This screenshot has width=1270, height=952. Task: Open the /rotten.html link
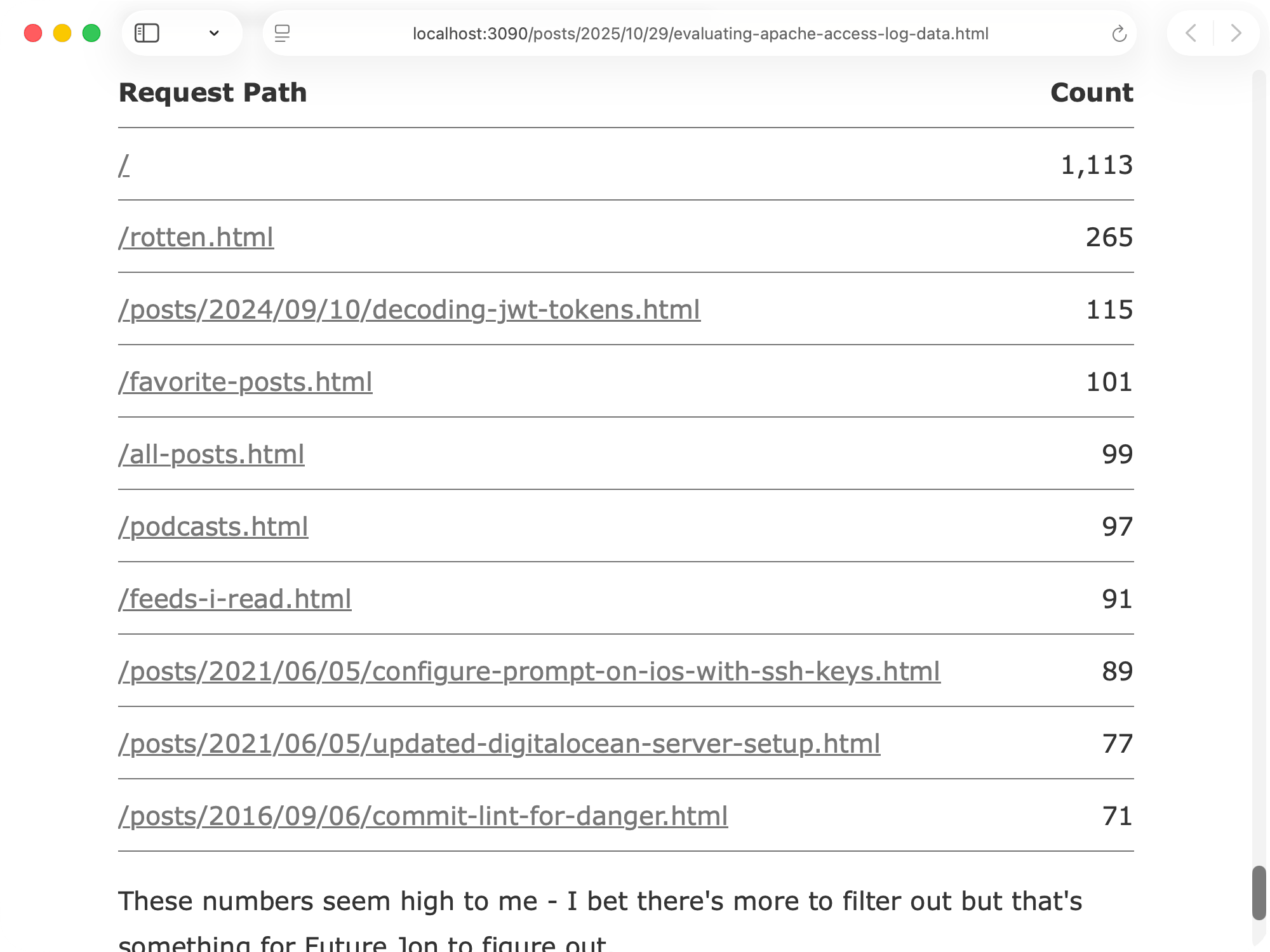[196, 237]
